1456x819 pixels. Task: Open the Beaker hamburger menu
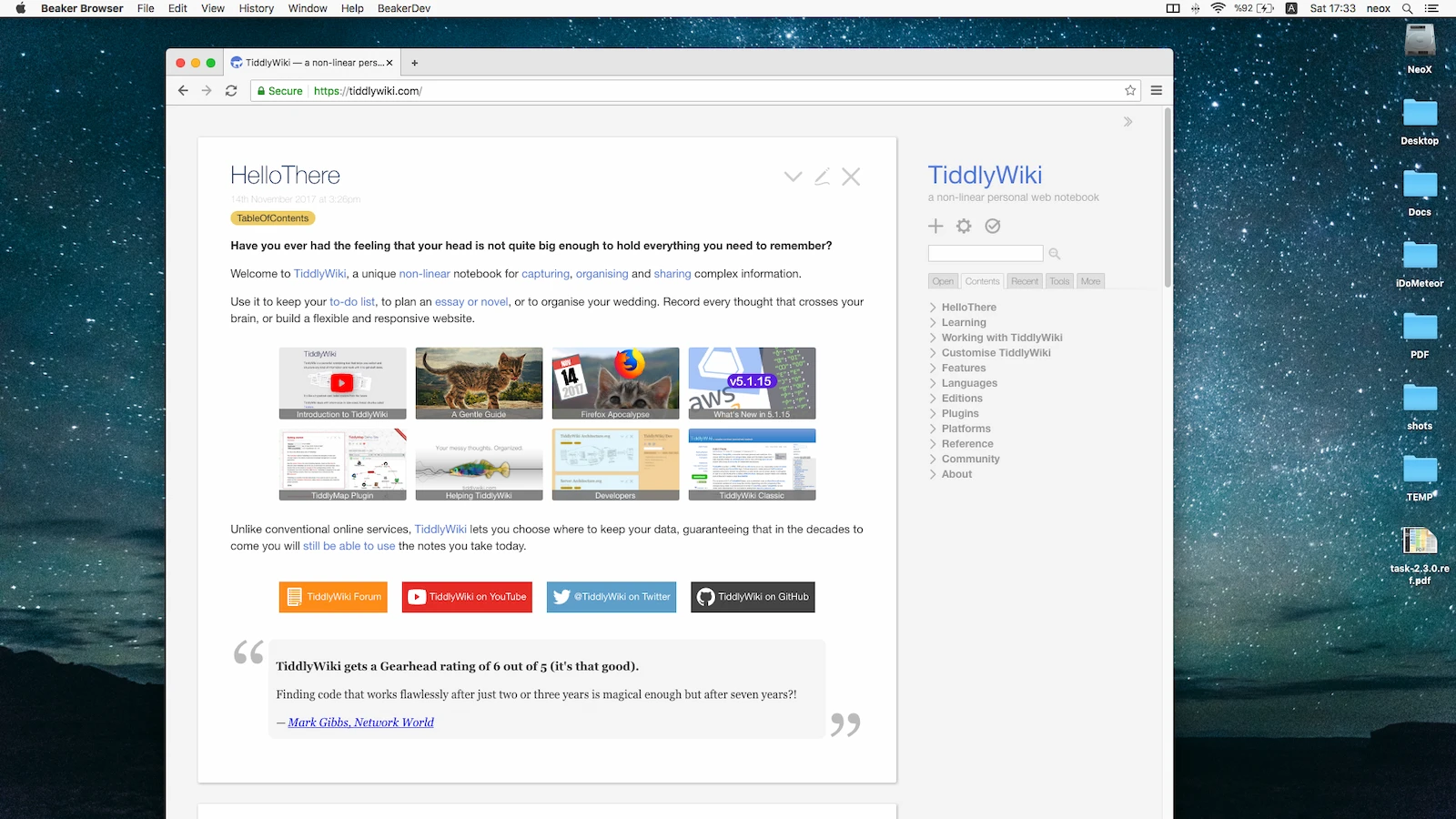pyautogui.click(x=1157, y=91)
